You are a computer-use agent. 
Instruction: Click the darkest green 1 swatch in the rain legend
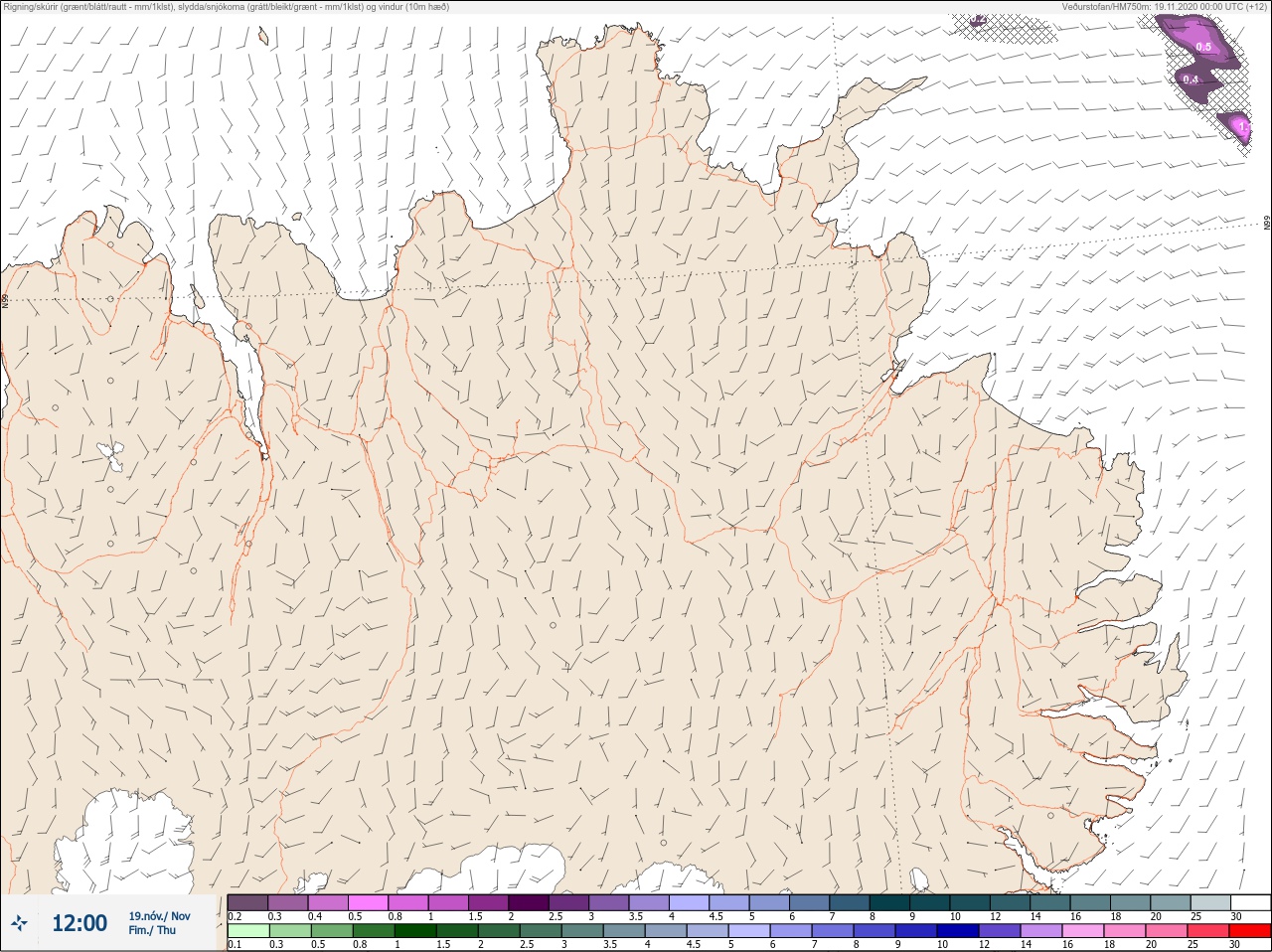pos(415,931)
